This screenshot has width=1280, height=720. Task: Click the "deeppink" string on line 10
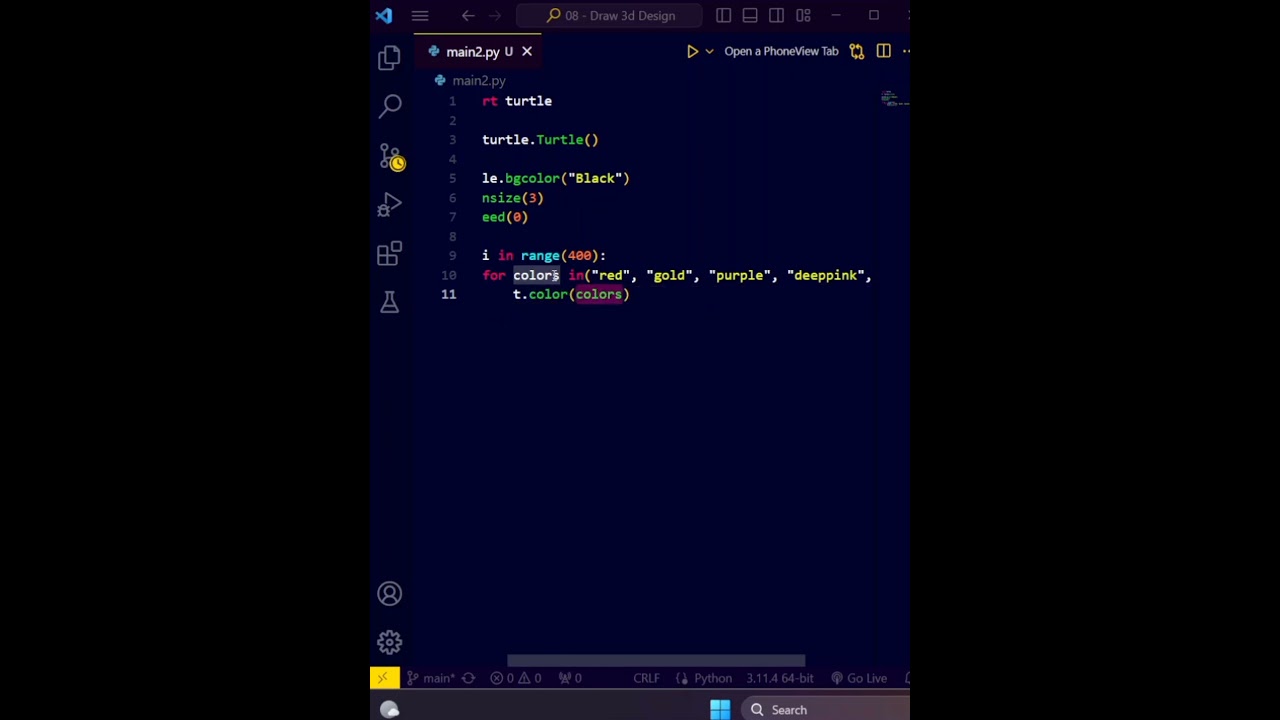[826, 275]
